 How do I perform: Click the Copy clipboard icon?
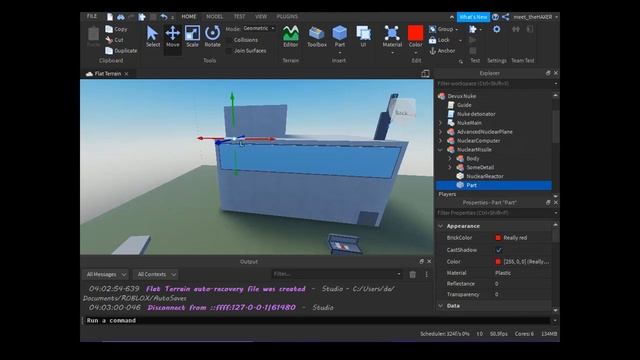109,29
